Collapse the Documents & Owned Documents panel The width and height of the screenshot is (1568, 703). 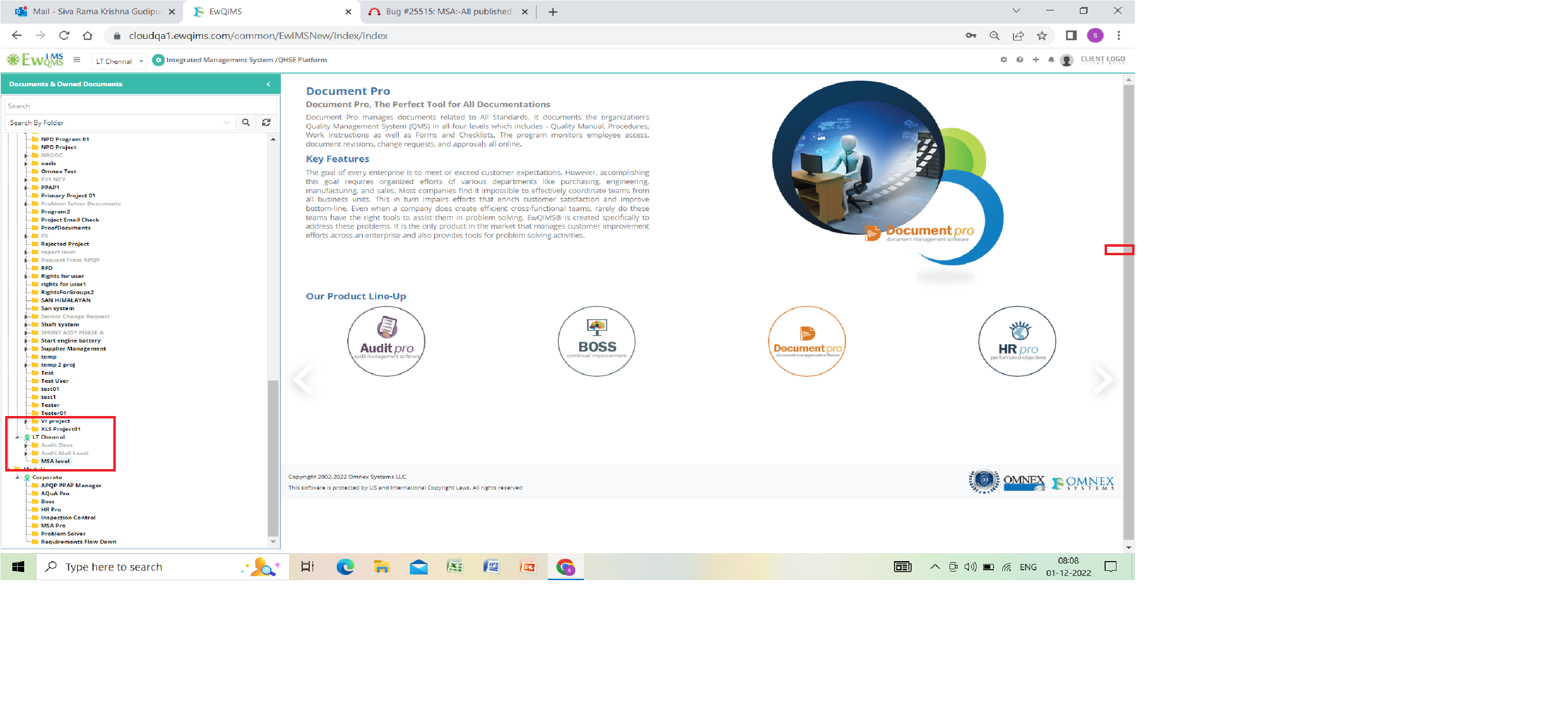click(x=268, y=84)
